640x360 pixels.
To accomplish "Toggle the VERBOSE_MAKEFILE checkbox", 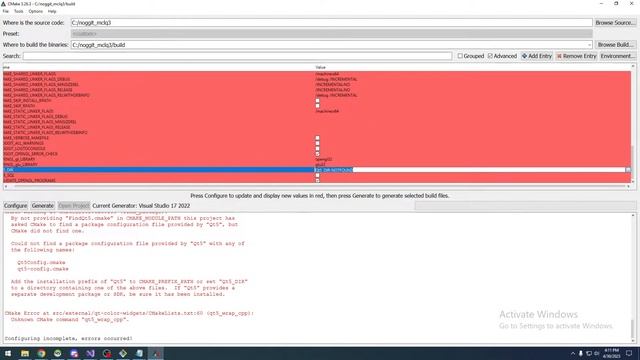I will (x=318, y=138).
